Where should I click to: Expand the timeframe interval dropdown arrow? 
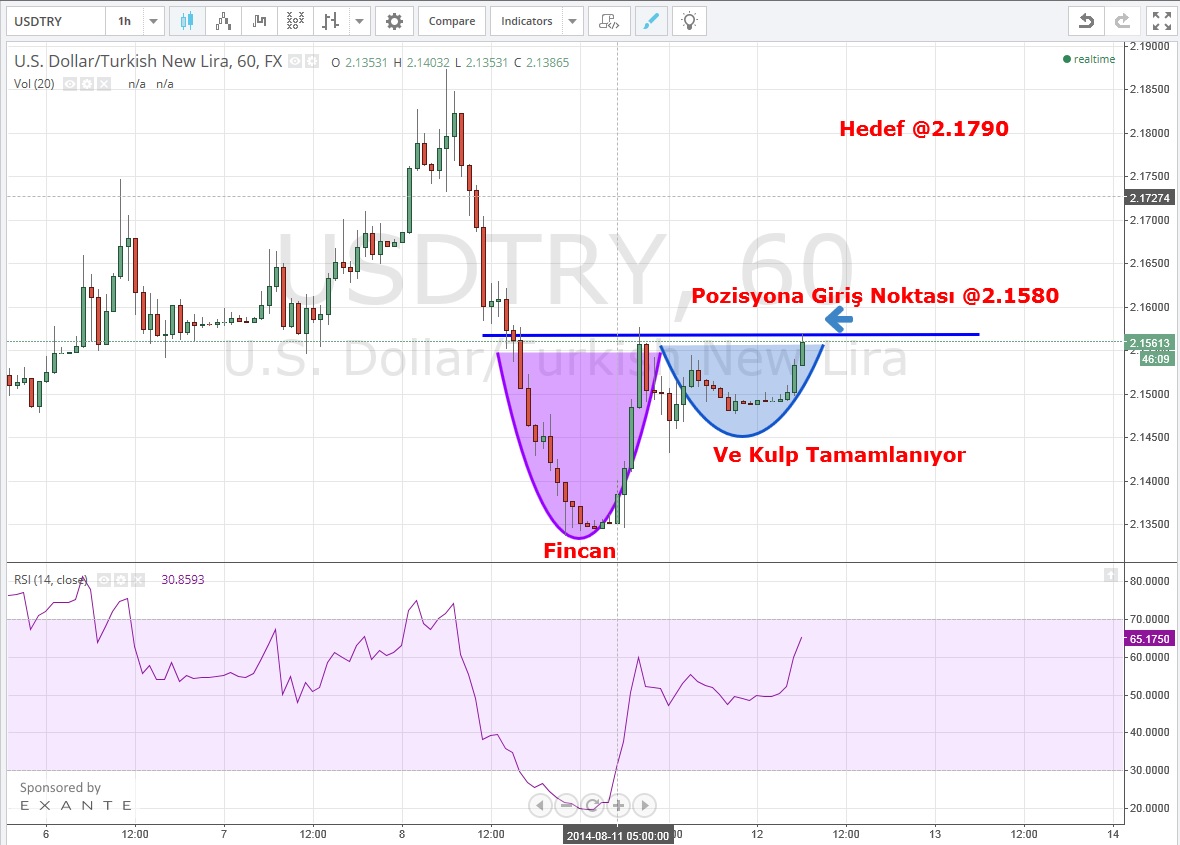(154, 21)
